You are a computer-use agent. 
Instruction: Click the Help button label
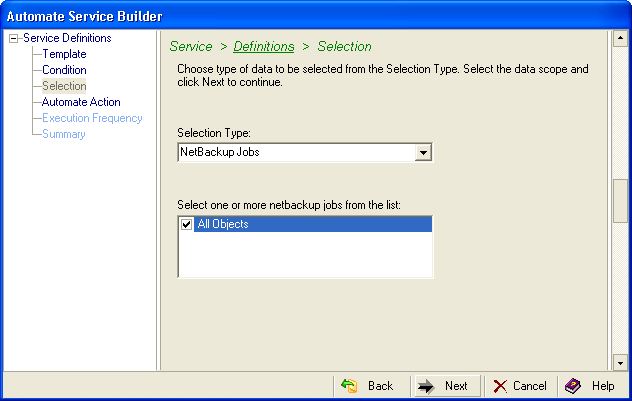click(x=603, y=386)
